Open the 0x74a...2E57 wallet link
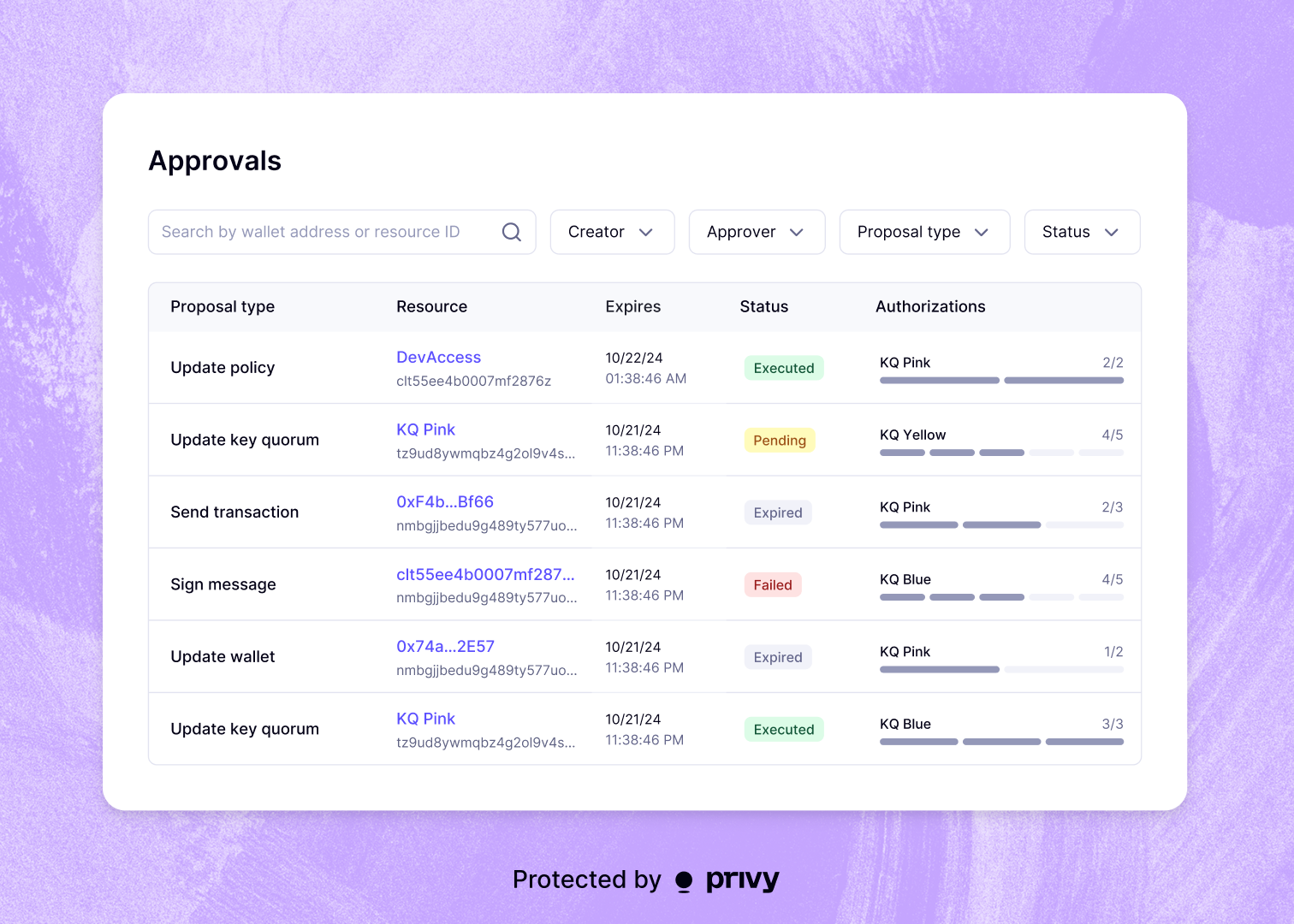This screenshot has height=924, width=1294. (445, 647)
